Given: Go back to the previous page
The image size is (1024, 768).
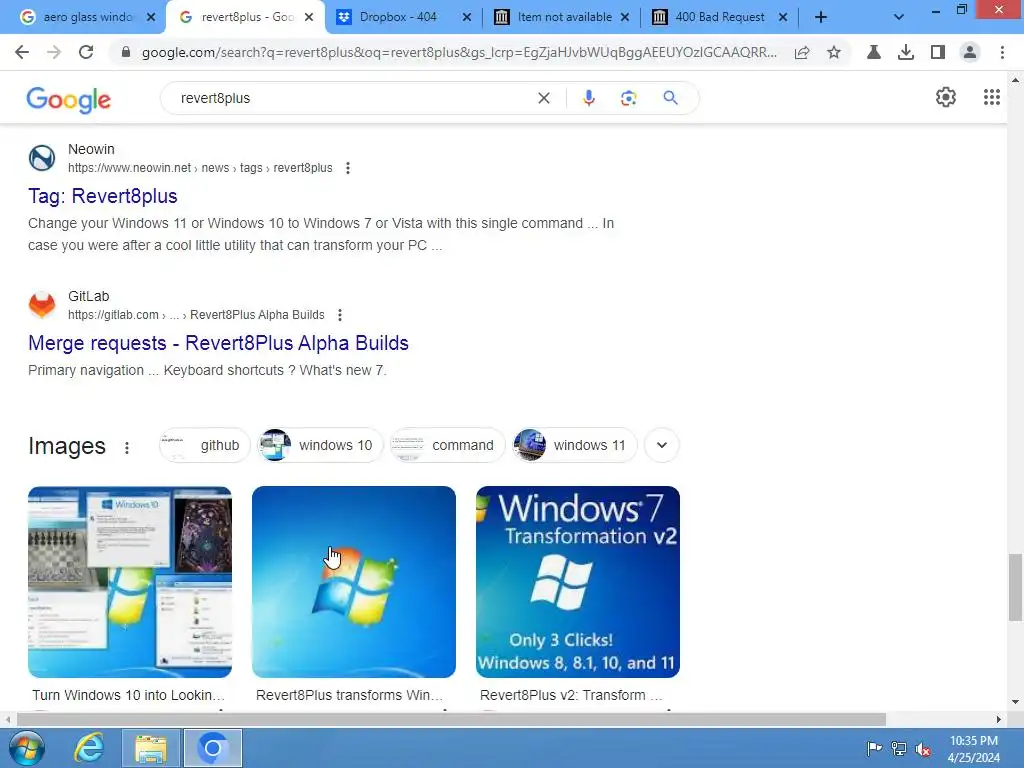Looking at the screenshot, I should [22, 52].
